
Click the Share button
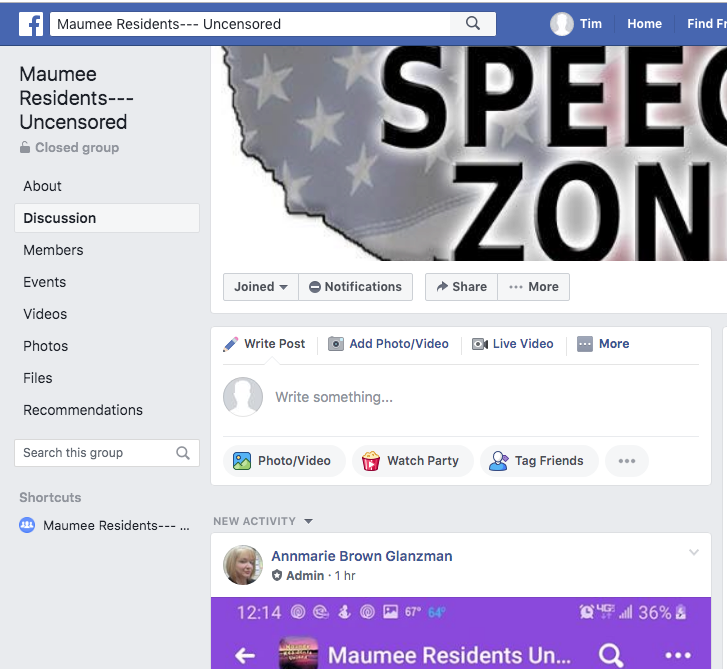tap(461, 287)
